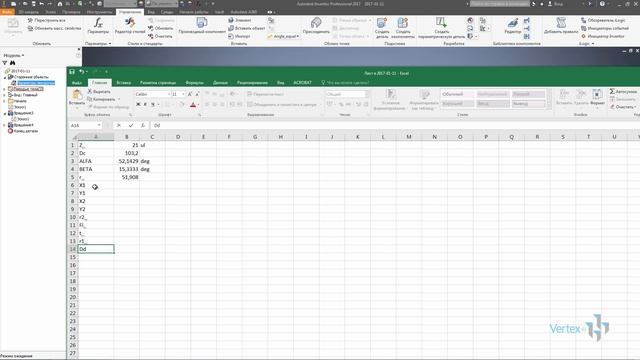
Task: Open Inventor Manage tab
Action: [130, 12]
